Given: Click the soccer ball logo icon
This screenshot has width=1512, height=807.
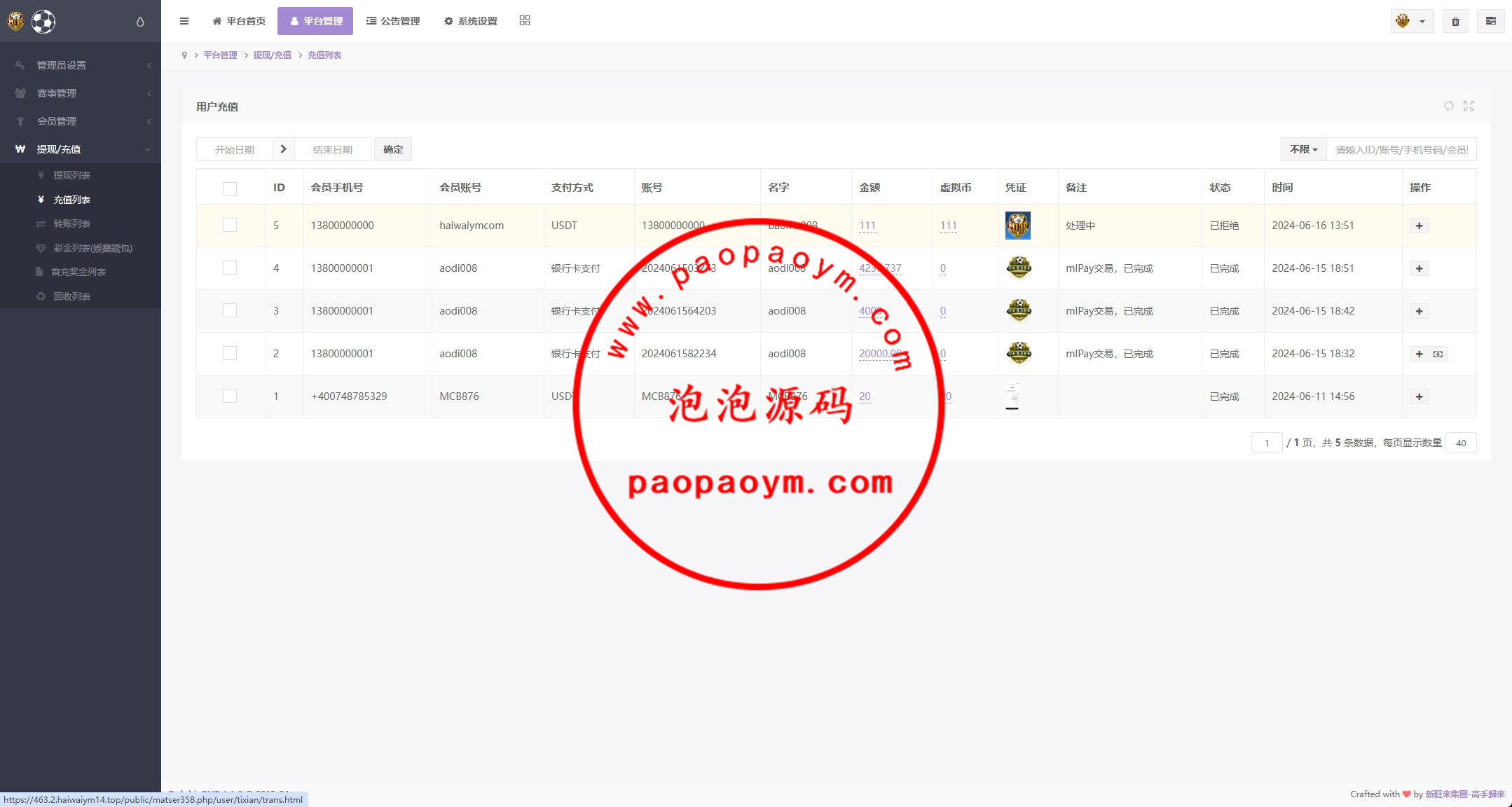Looking at the screenshot, I should 43,22.
